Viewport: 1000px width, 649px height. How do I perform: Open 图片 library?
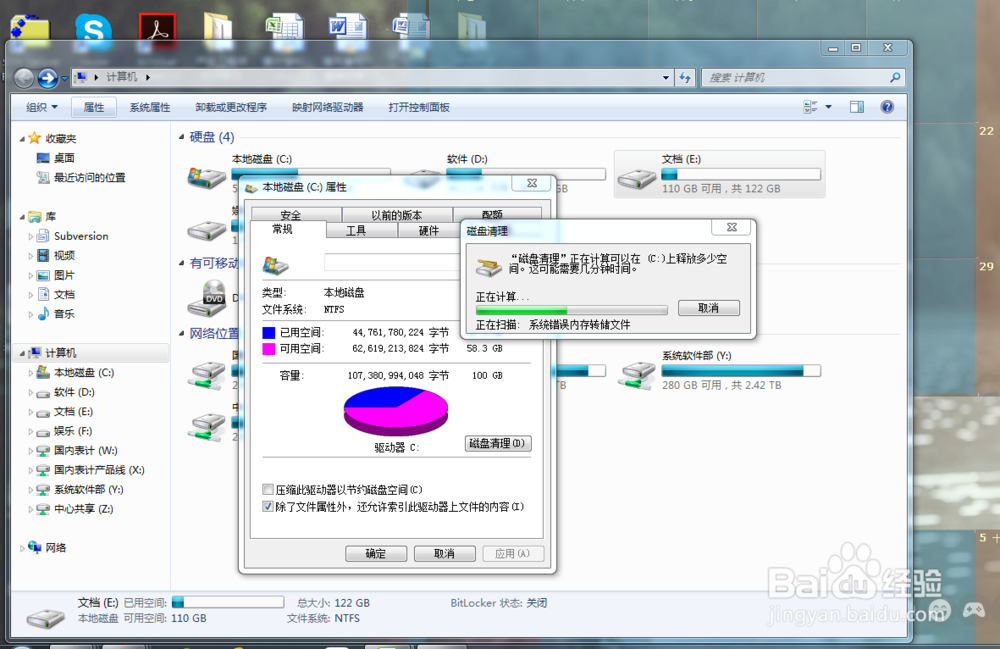click(64, 275)
